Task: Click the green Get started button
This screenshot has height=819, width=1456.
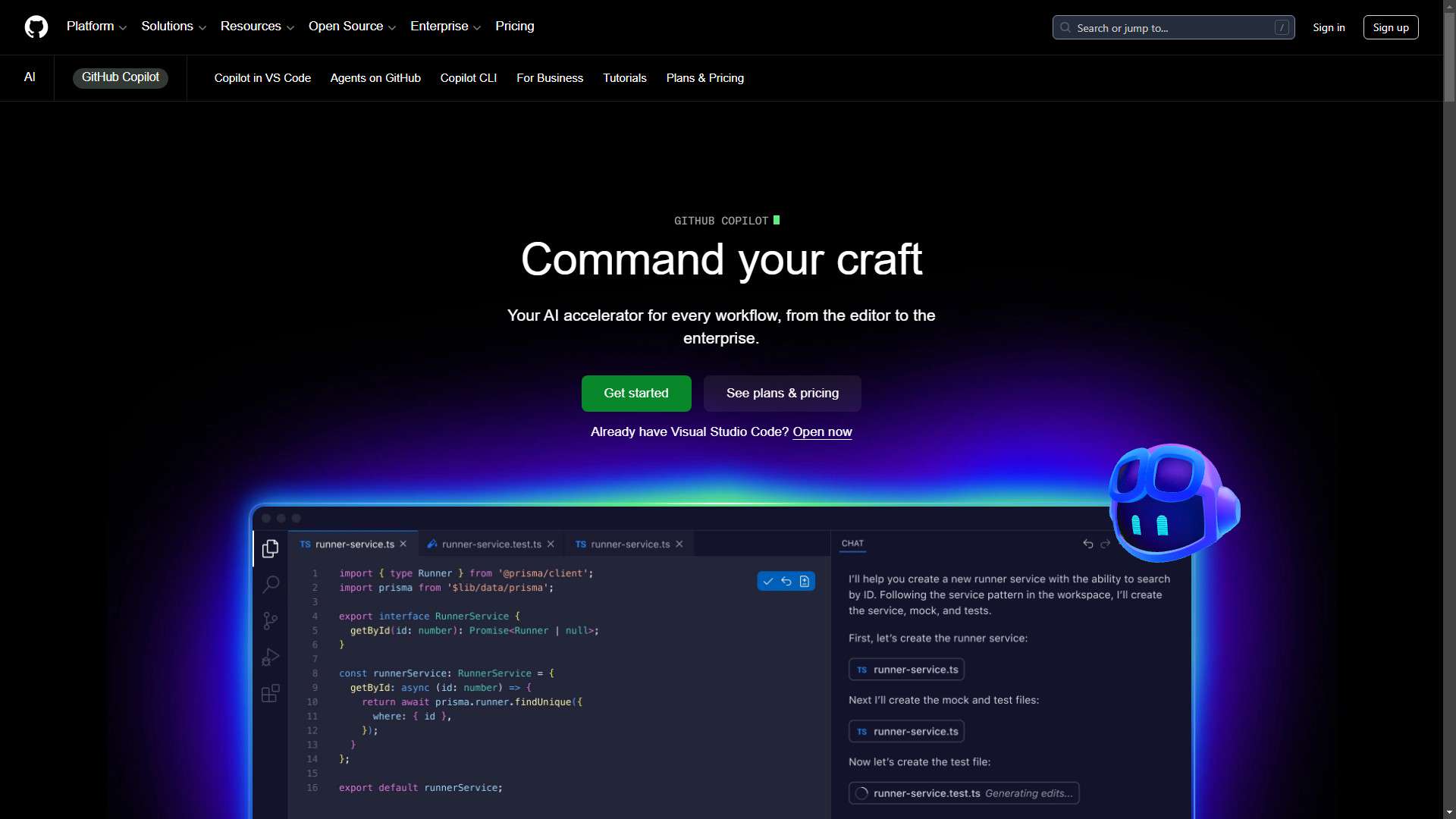Action: click(636, 394)
